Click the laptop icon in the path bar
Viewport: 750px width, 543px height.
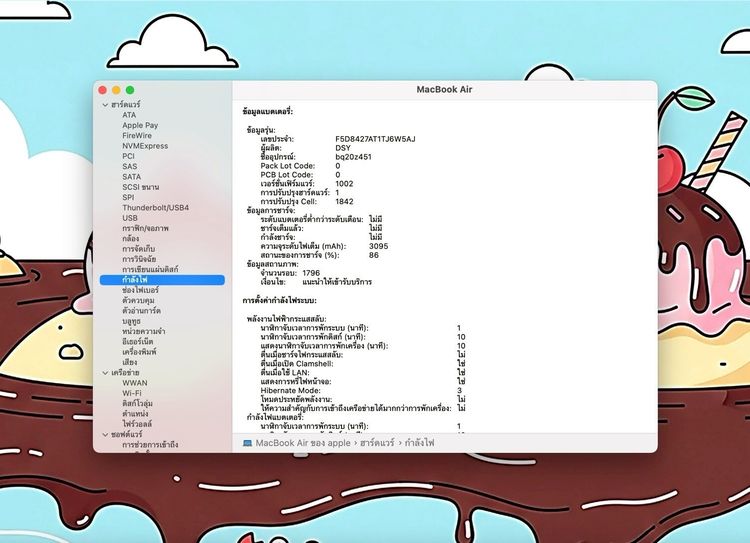[248, 442]
